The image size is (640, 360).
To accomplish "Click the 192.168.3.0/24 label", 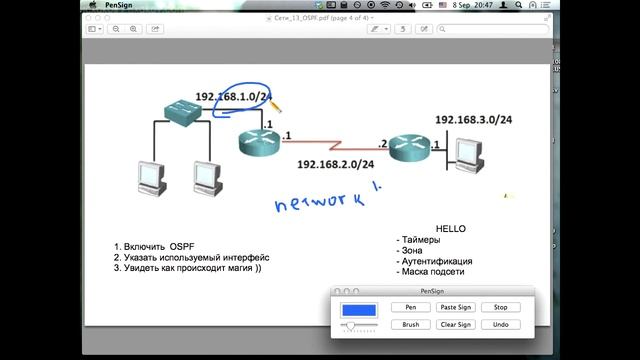I will click(x=473, y=120).
